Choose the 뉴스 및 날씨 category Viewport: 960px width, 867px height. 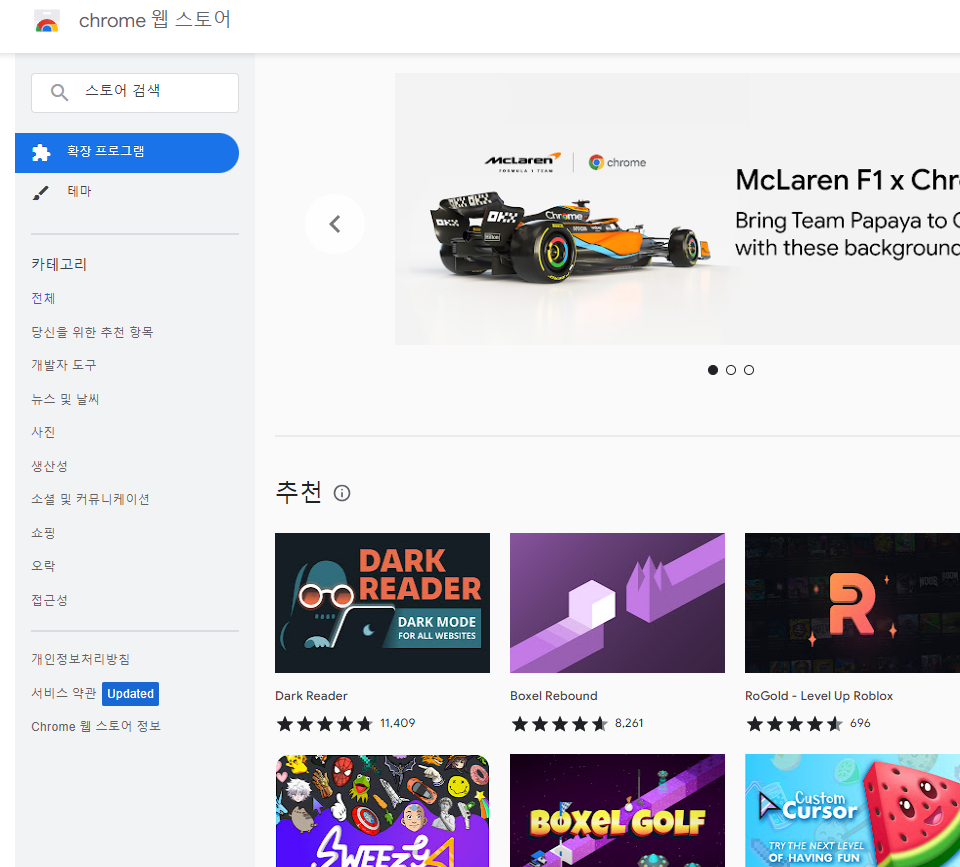point(66,399)
